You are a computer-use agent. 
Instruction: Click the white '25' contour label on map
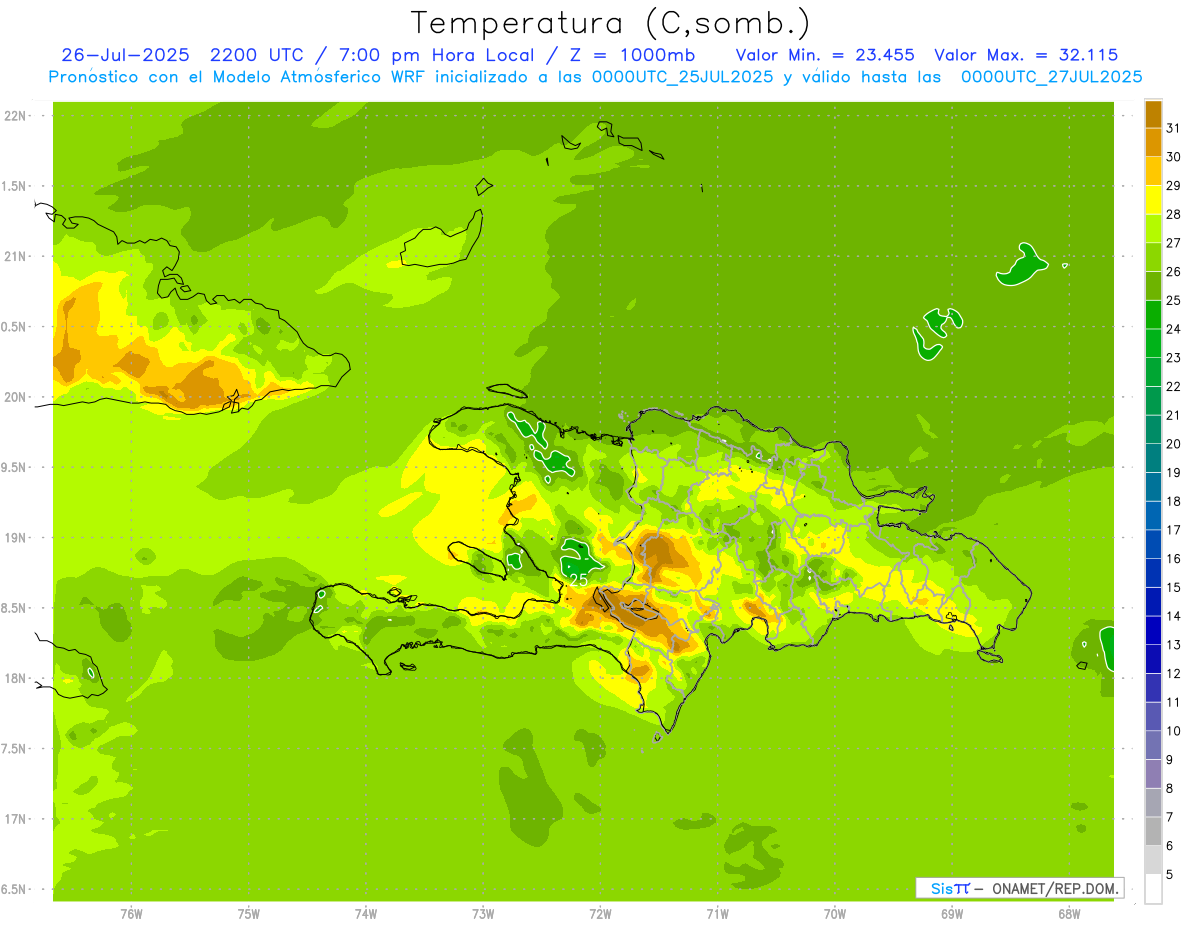(578, 579)
